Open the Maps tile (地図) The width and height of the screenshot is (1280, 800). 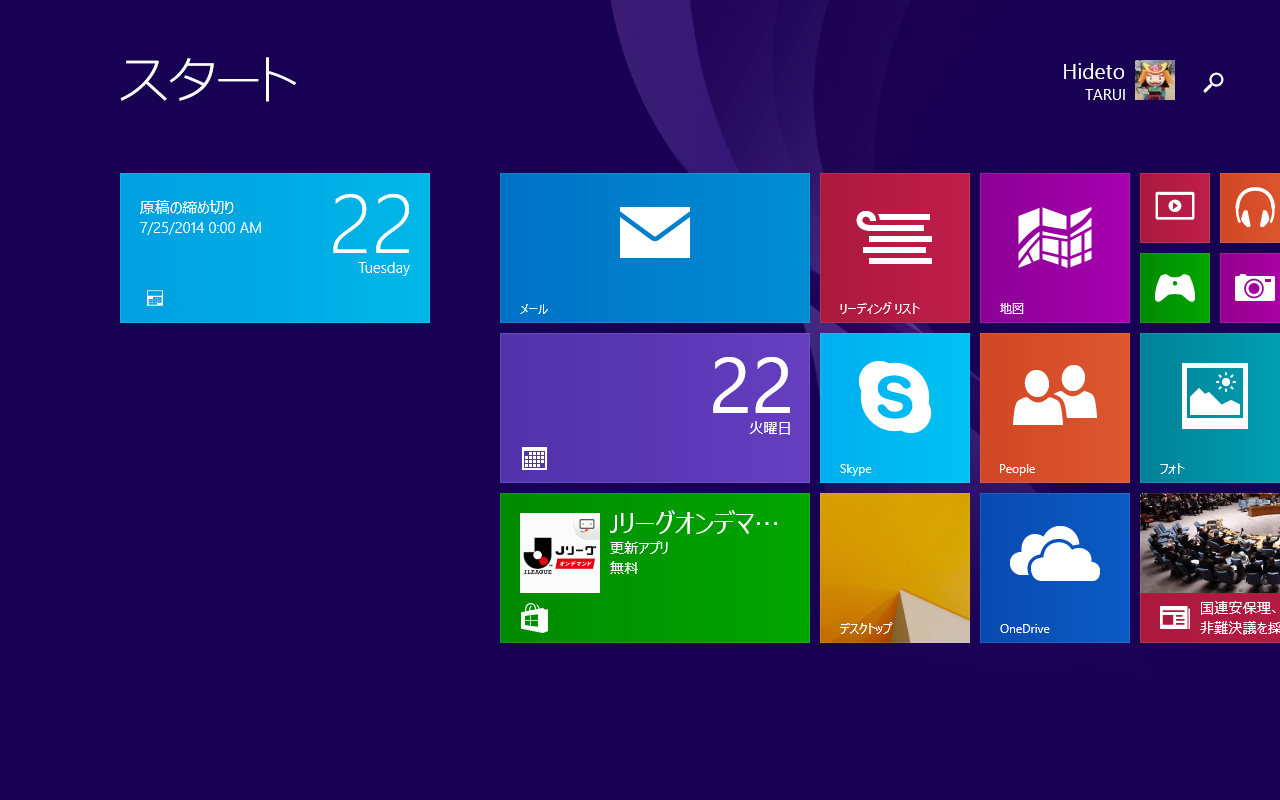(1055, 248)
